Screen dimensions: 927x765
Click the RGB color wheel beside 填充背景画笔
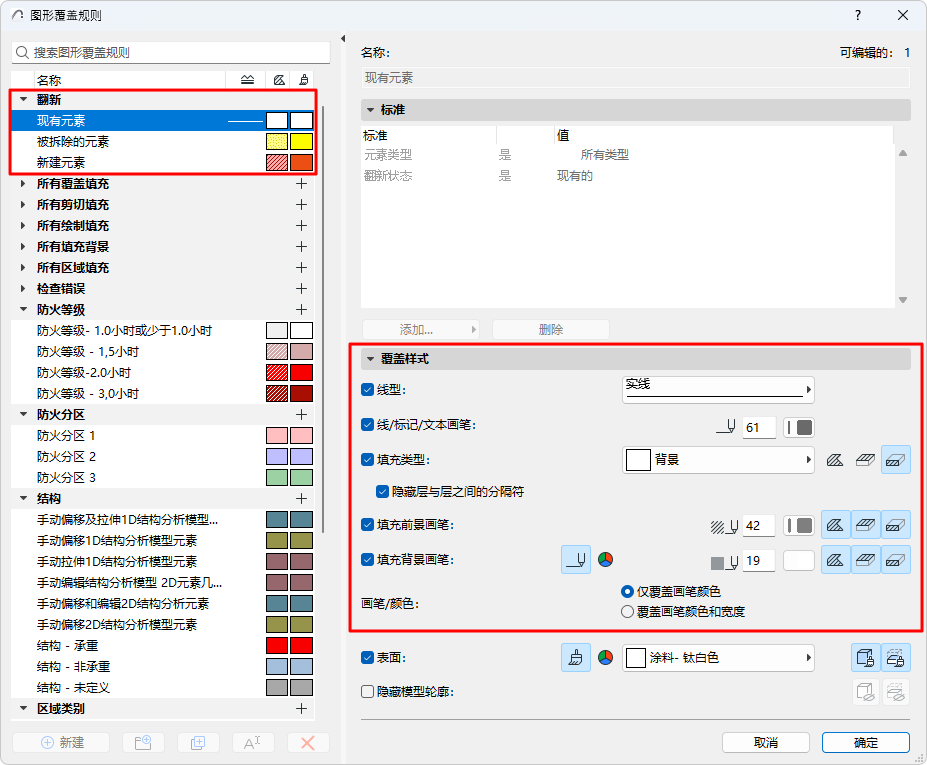[x=605, y=559]
